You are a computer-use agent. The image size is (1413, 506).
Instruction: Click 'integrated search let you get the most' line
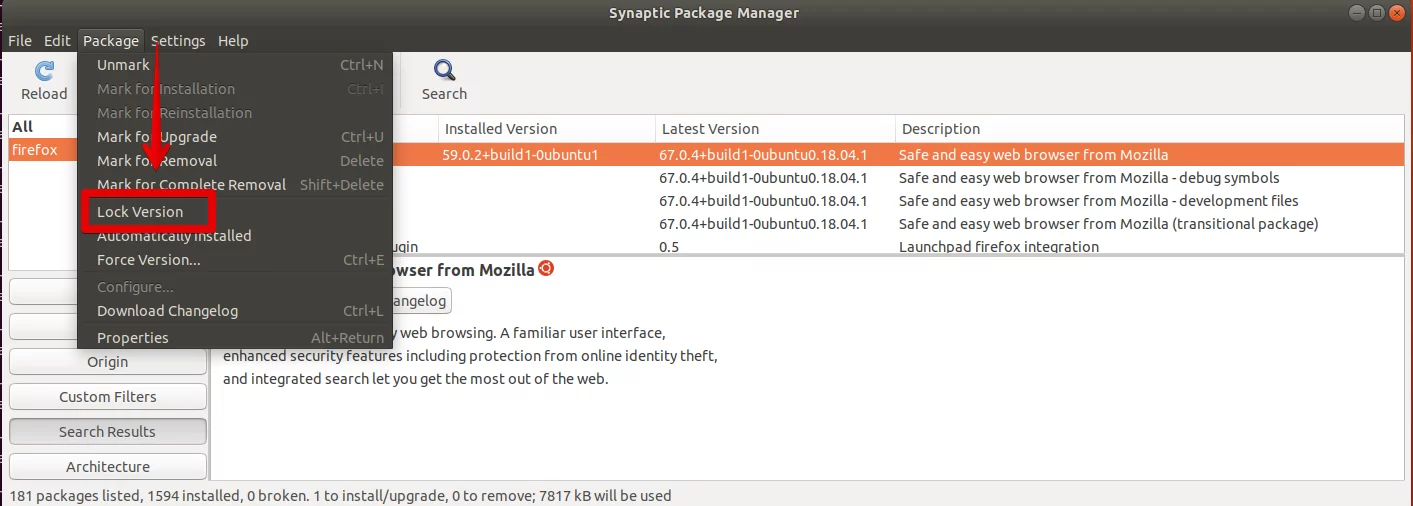click(415, 380)
